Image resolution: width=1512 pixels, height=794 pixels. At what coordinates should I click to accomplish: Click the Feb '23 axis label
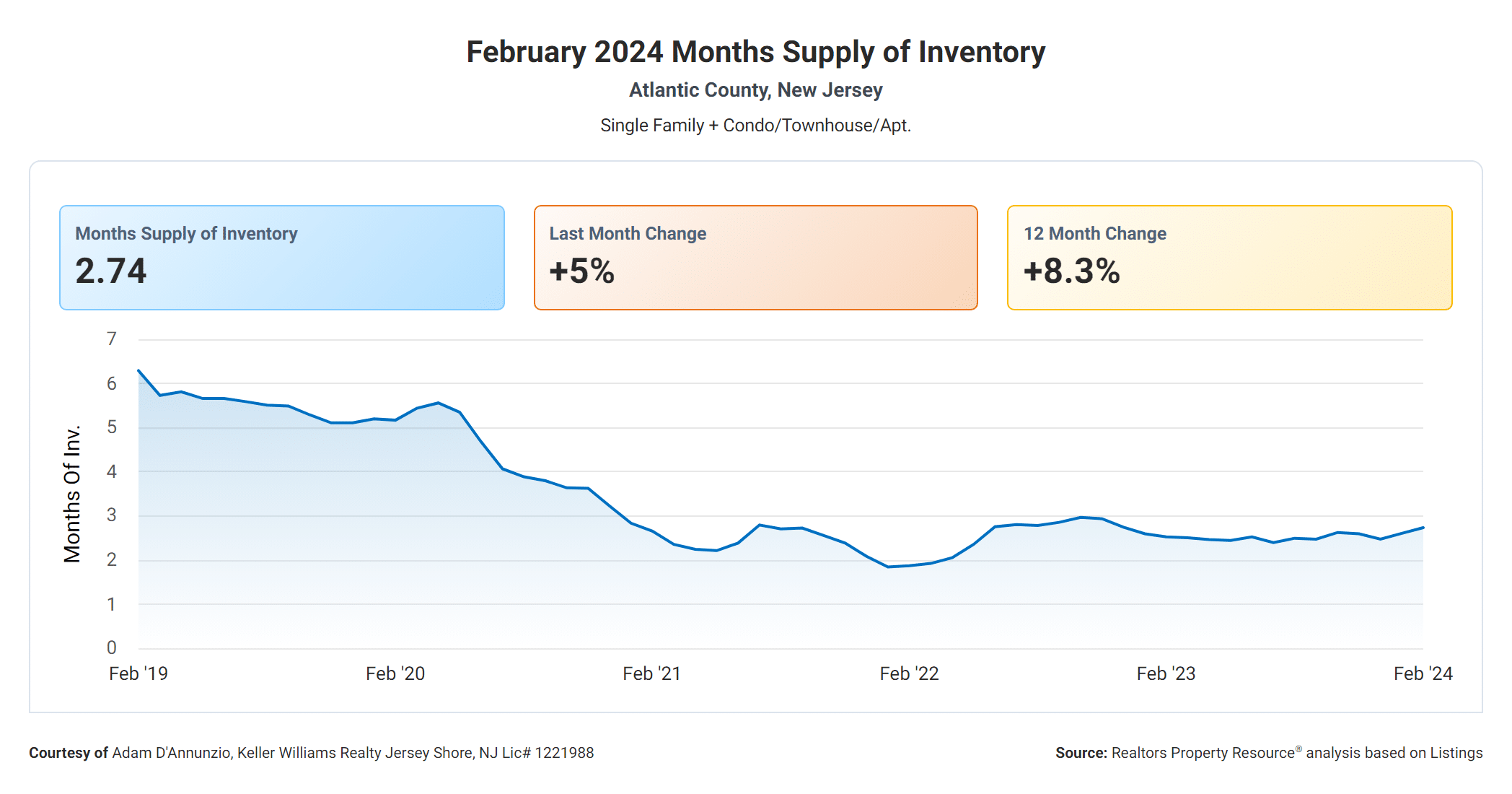pyautogui.click(x=1166, y=673)
